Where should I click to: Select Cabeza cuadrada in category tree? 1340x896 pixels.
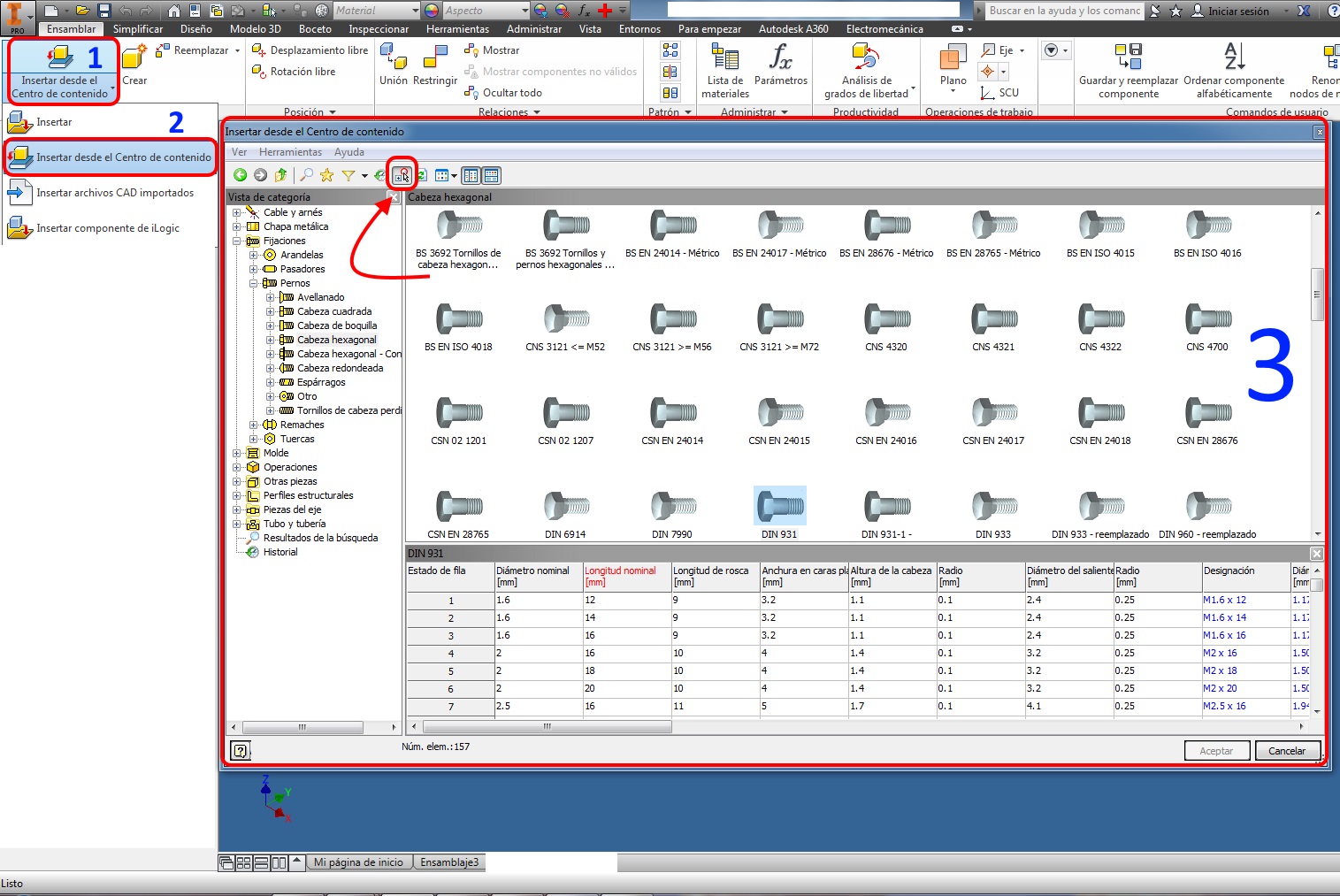[334, 311]
